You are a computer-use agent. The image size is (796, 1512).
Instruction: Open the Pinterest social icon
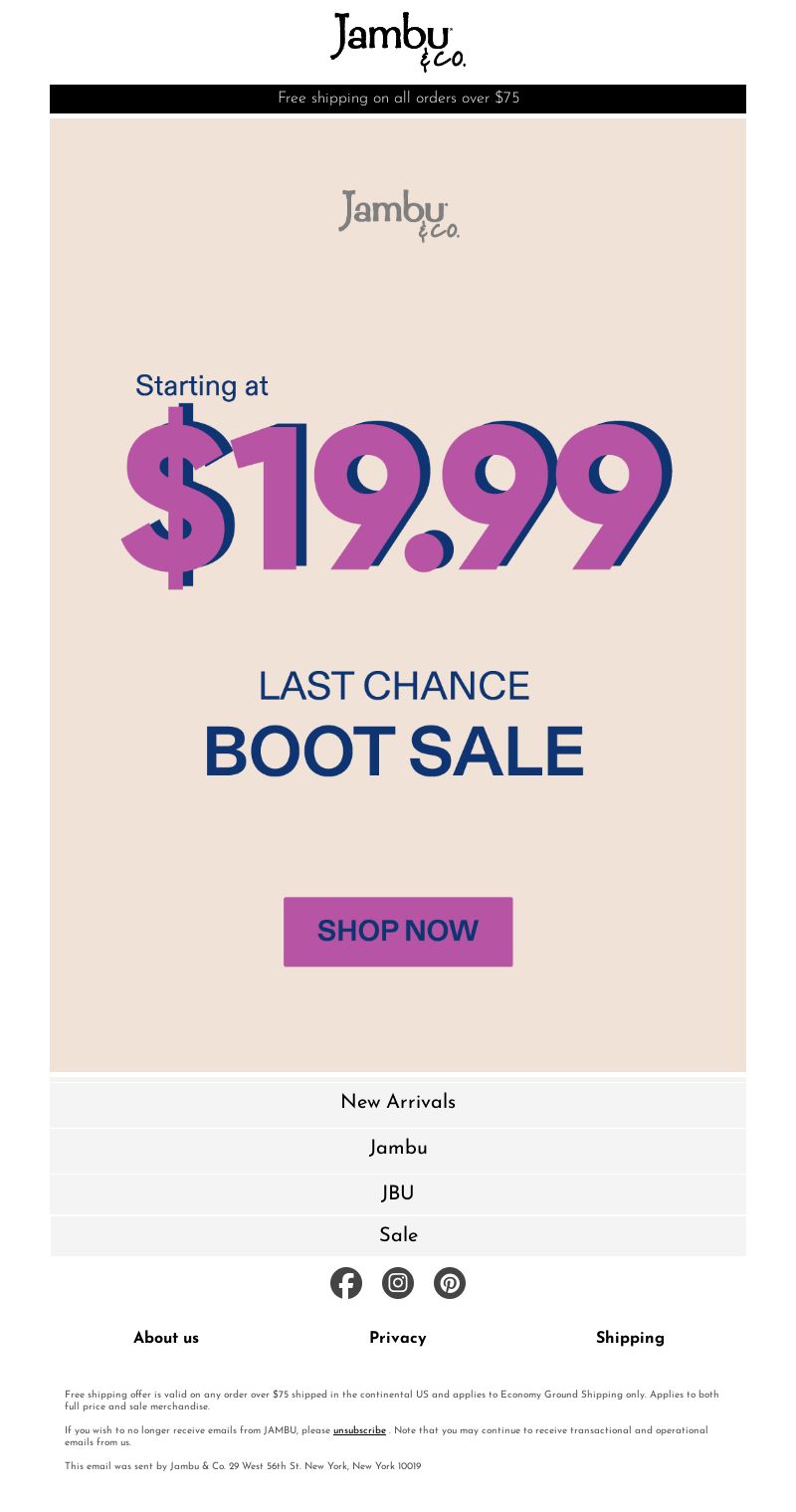click(450, 1283)
